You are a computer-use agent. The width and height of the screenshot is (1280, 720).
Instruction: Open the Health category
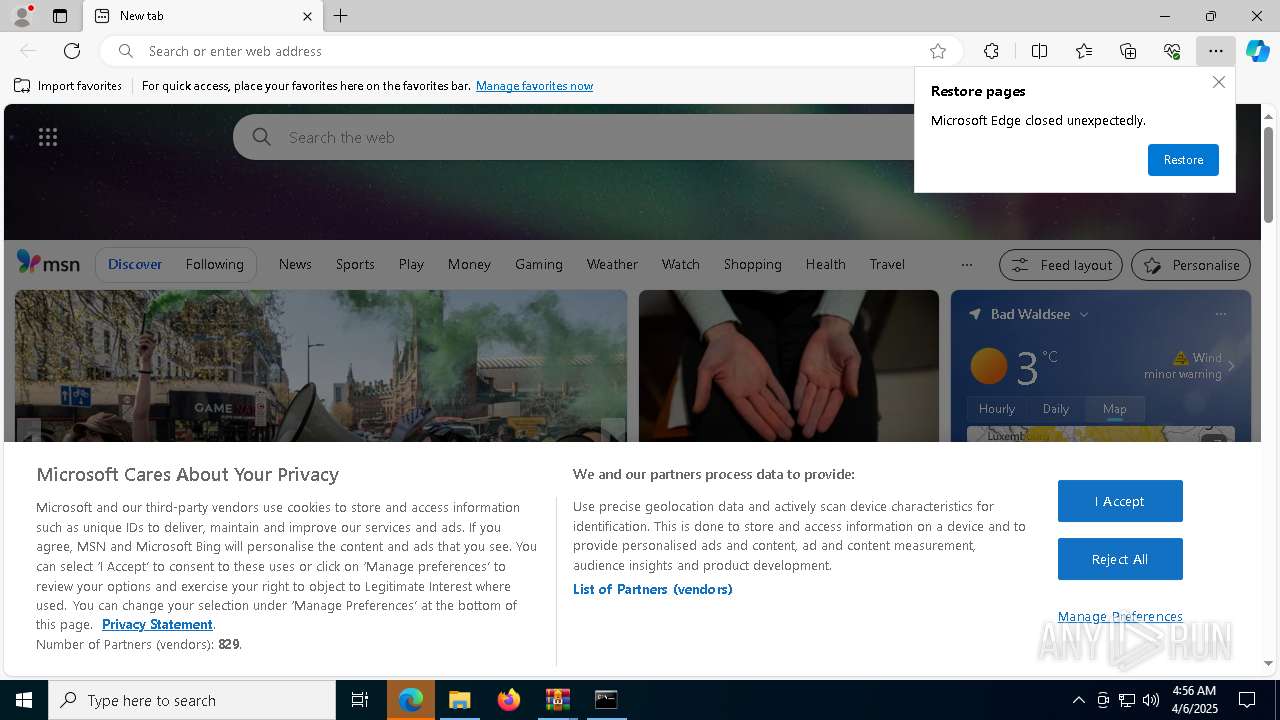pos(825,264)
